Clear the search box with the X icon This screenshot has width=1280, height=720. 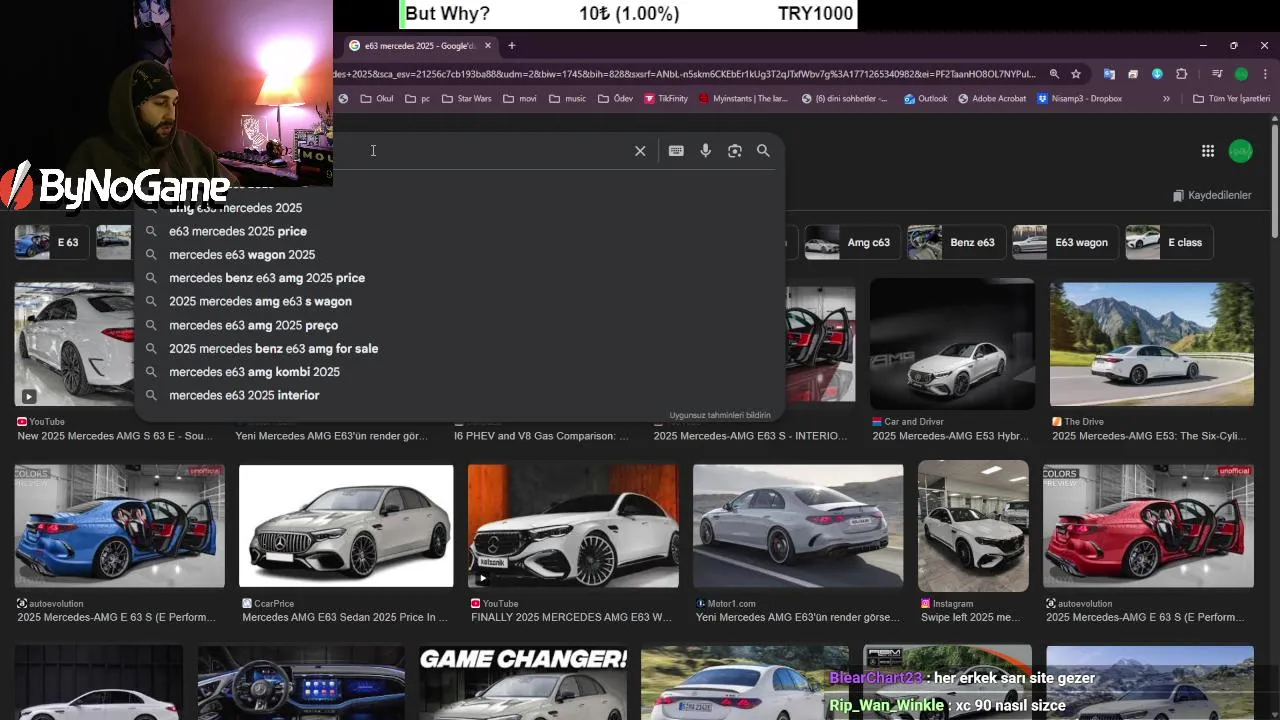(640, 151)
